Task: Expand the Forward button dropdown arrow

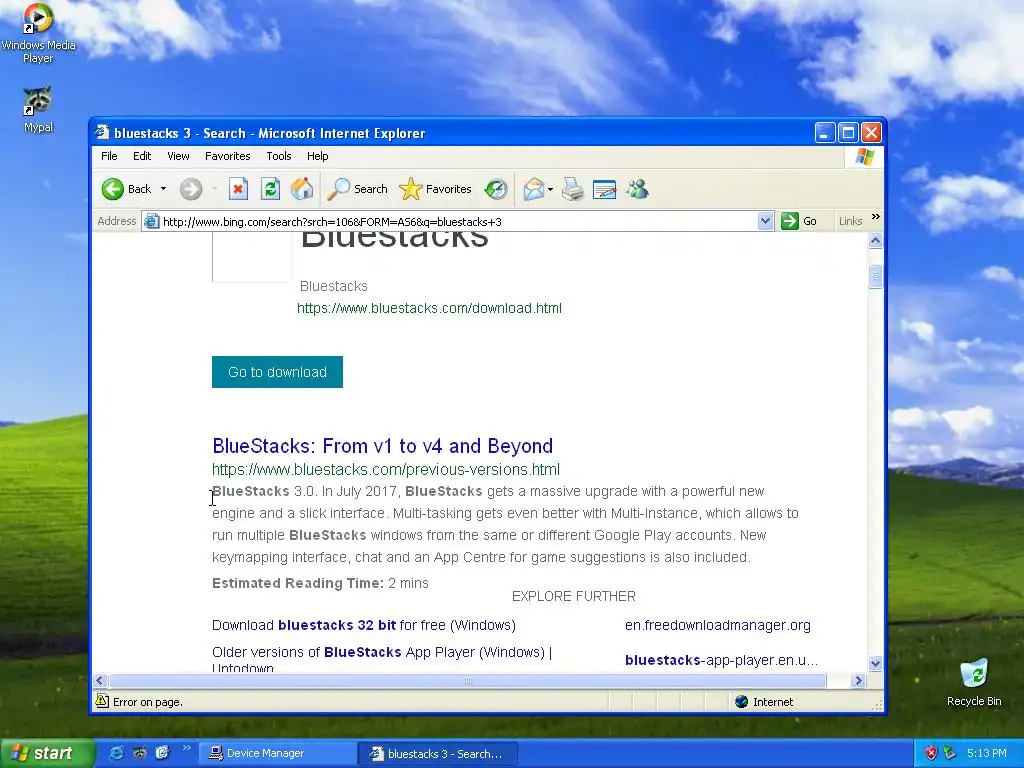Action: (x=214, y=189)
